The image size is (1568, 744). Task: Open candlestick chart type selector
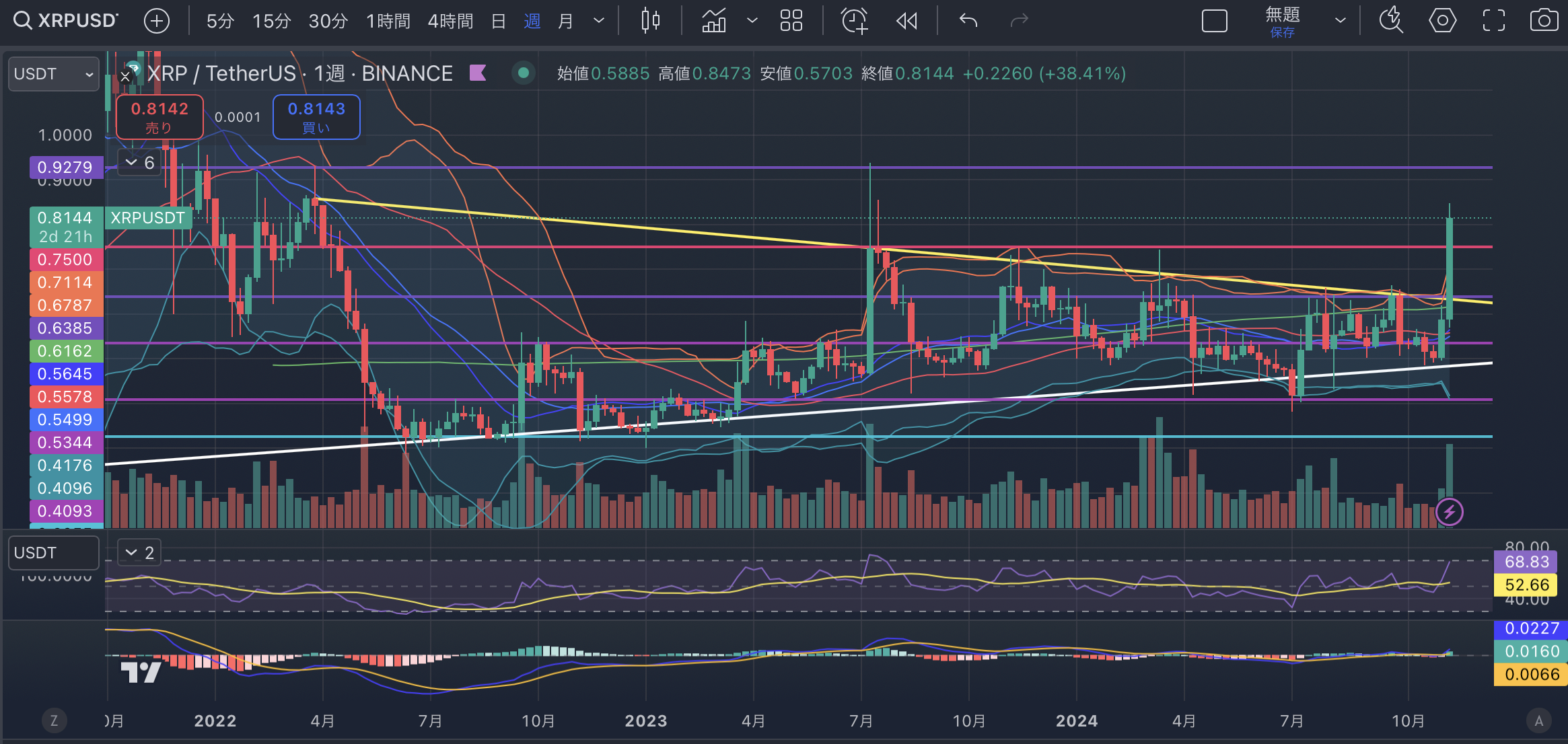click(651, 21)
